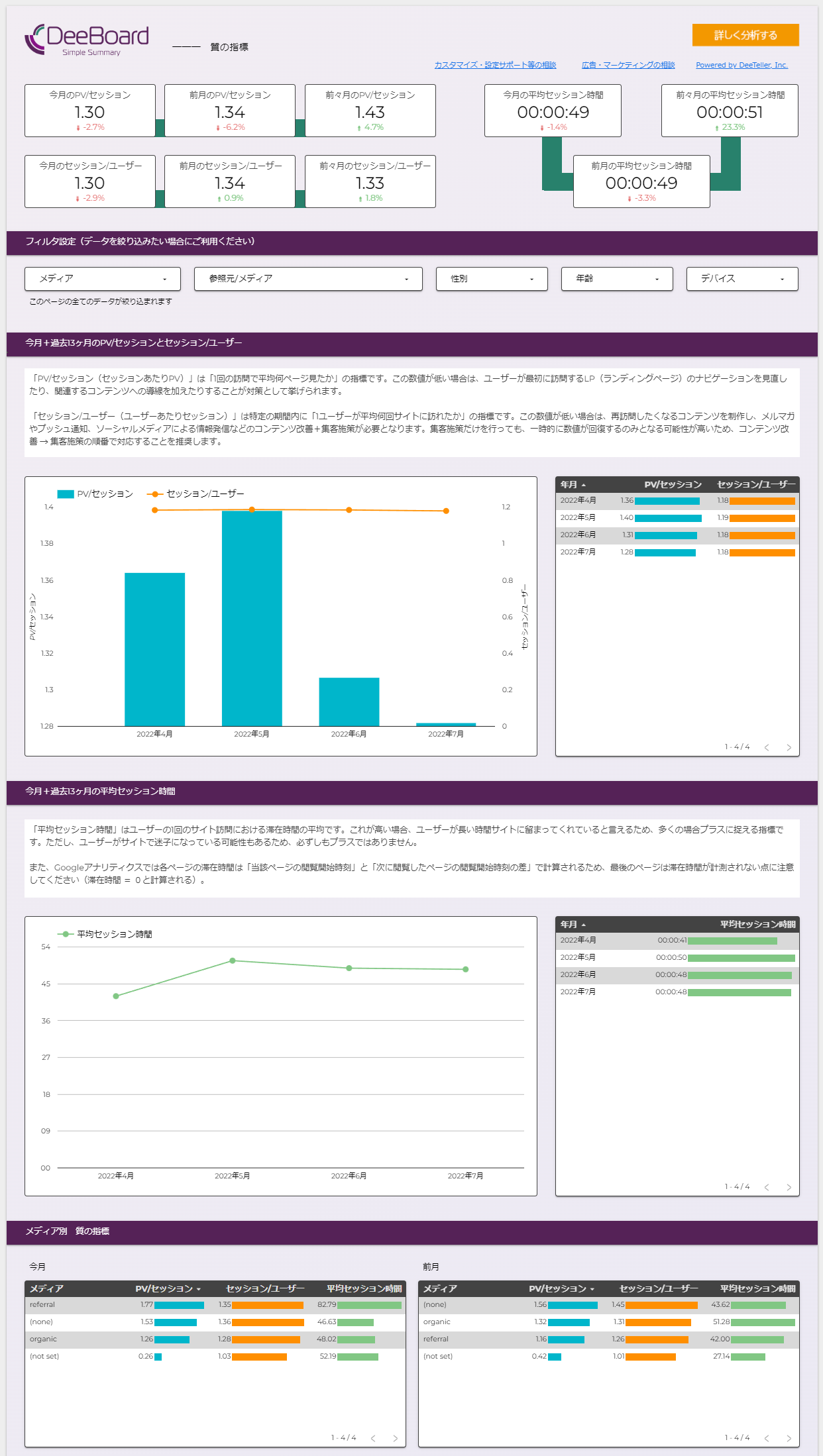Go to next page in PV/セッション monthly table

click(x=789, y=747)
